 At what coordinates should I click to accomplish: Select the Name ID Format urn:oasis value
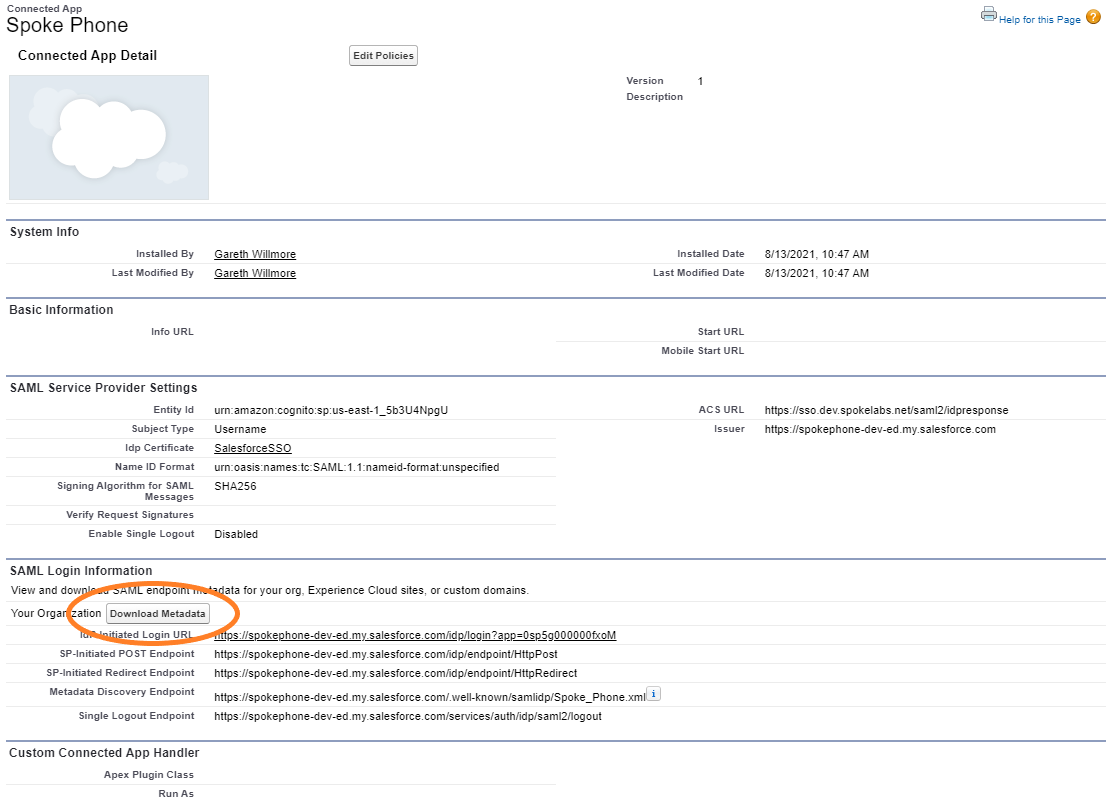click(356, 467)
